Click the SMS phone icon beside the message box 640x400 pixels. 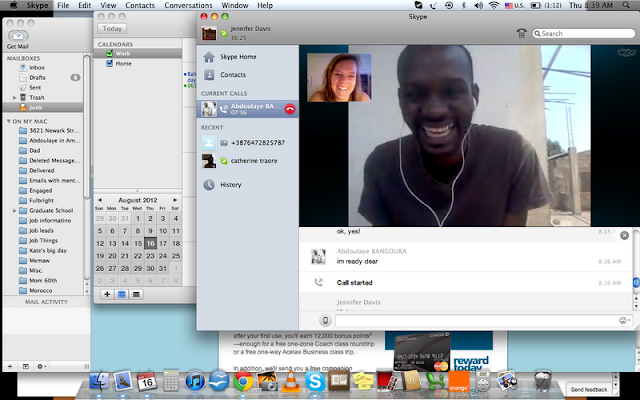point(325,320)
